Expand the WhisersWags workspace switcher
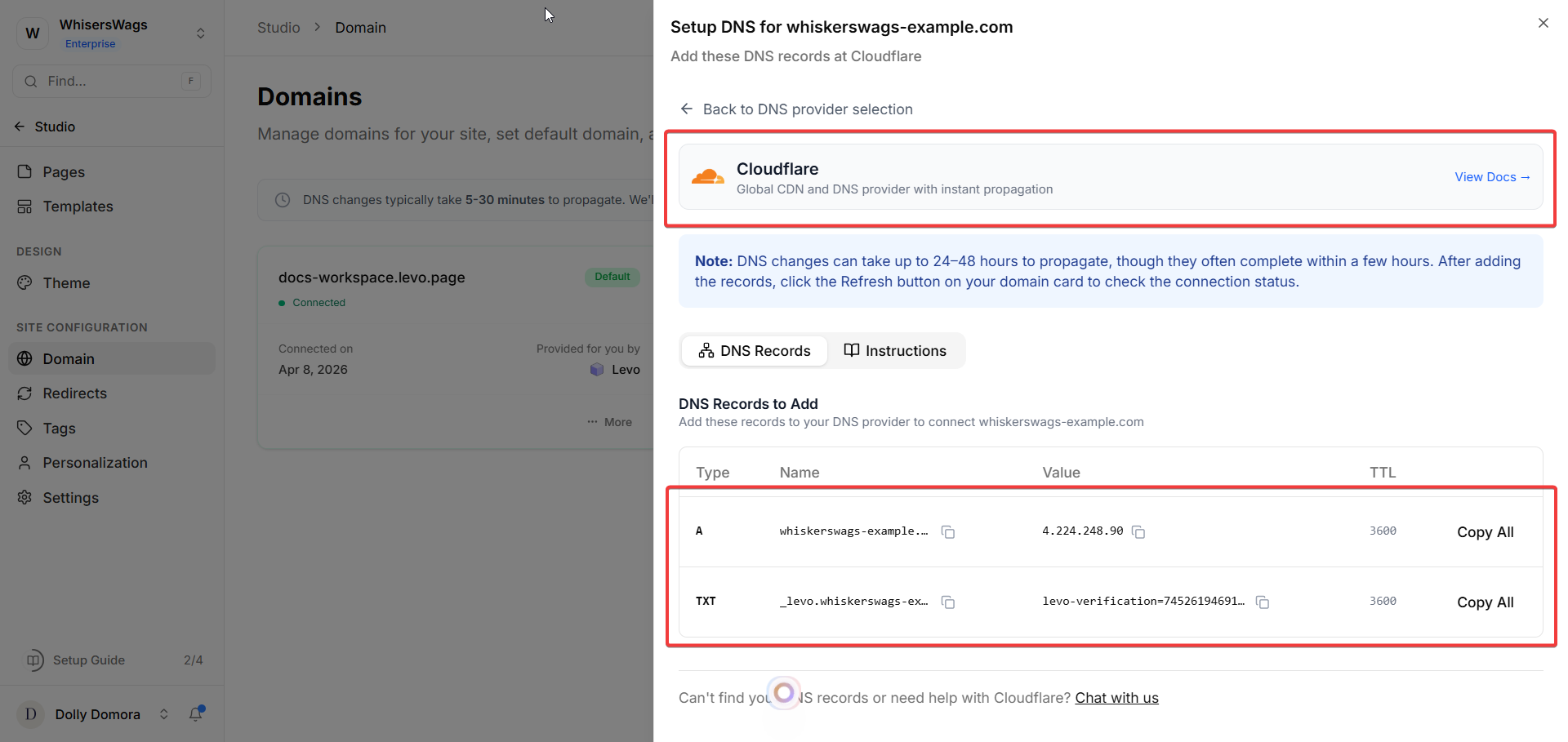Image resolution: width=1568 pixels, height=742 pixels. [x=200, y=33]
